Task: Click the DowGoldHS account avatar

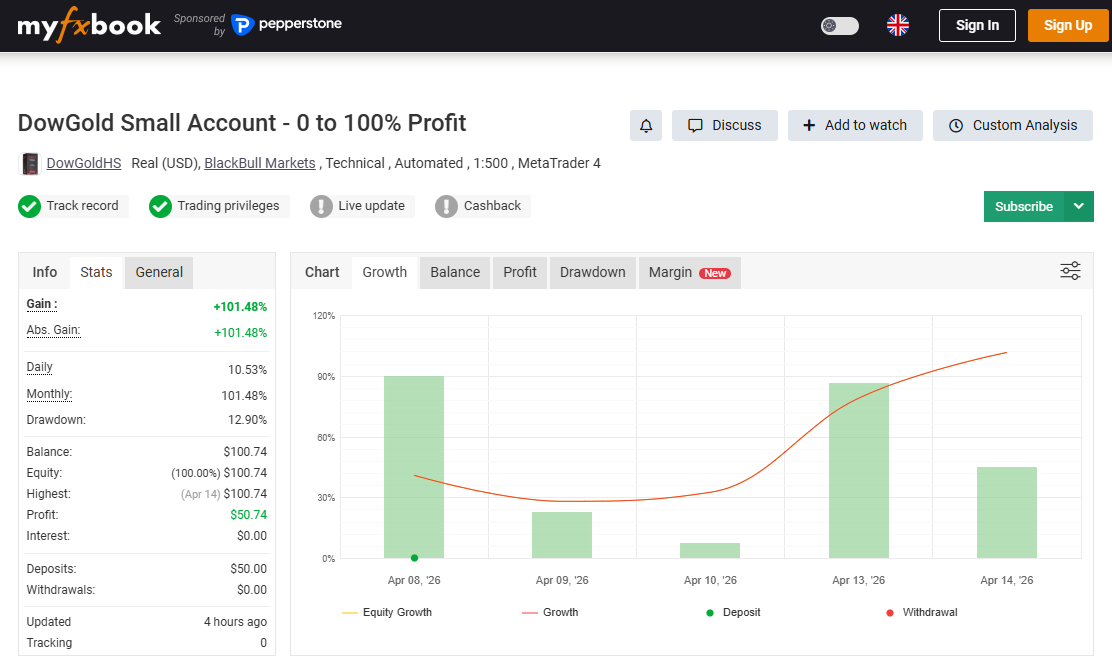Action: point(27,163)
